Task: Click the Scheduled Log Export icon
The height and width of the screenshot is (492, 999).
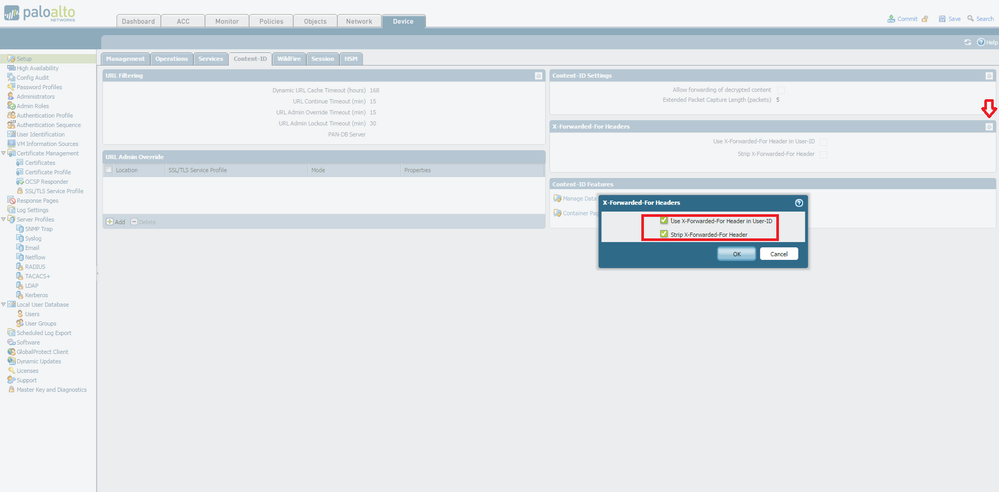Action: pos(11,333)
